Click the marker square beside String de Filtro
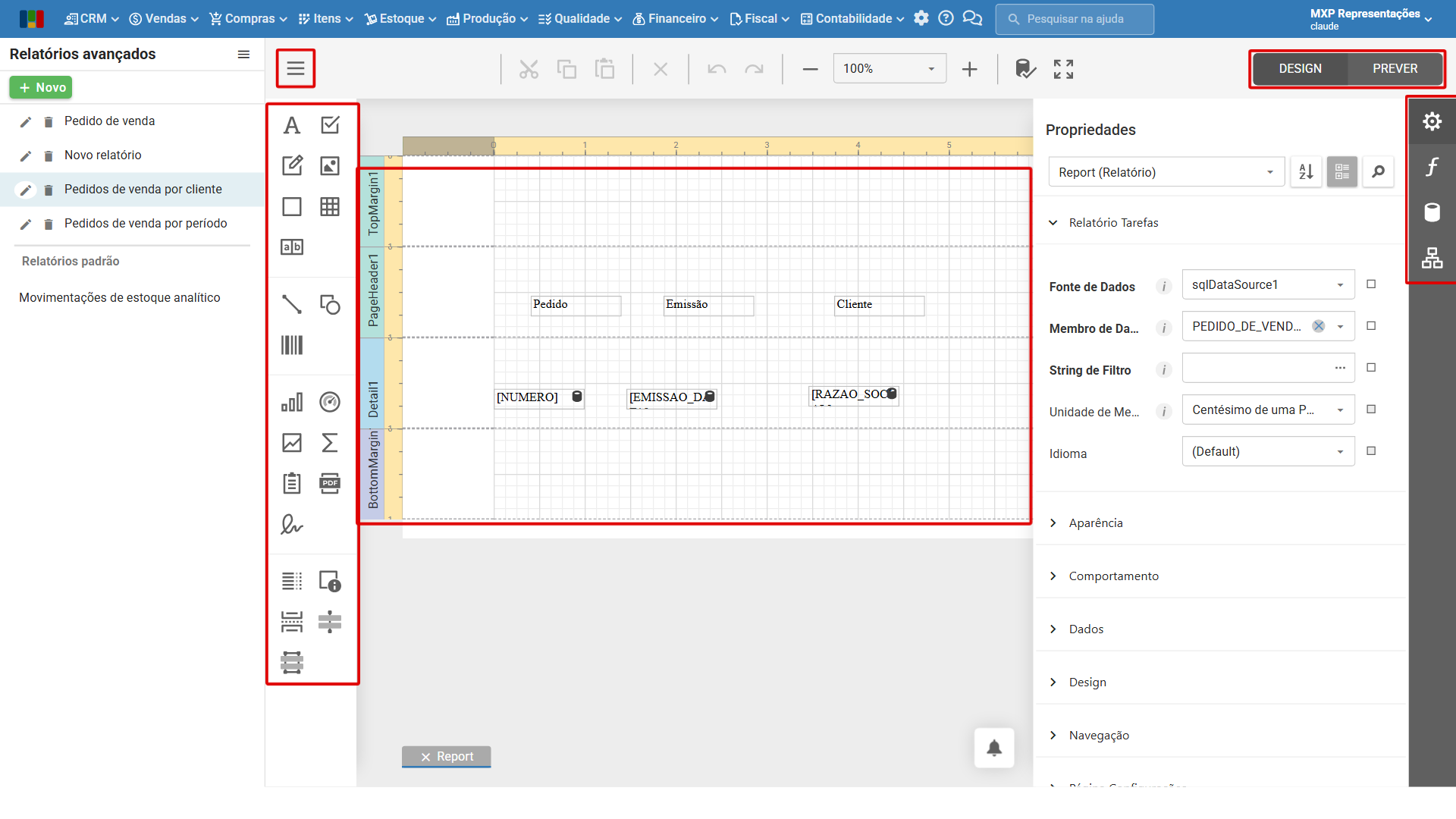The height and width of the screenshot is (819, 1456). click(1371, 368)
